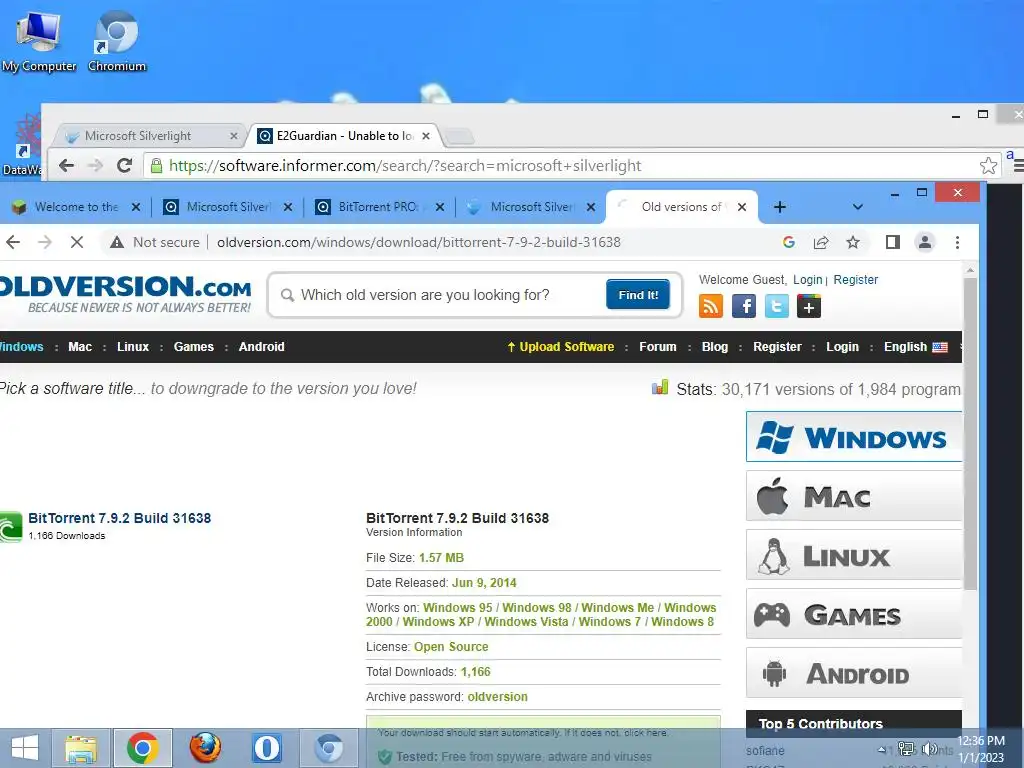
Task: Open the Twitter icon
Action: 776,306
